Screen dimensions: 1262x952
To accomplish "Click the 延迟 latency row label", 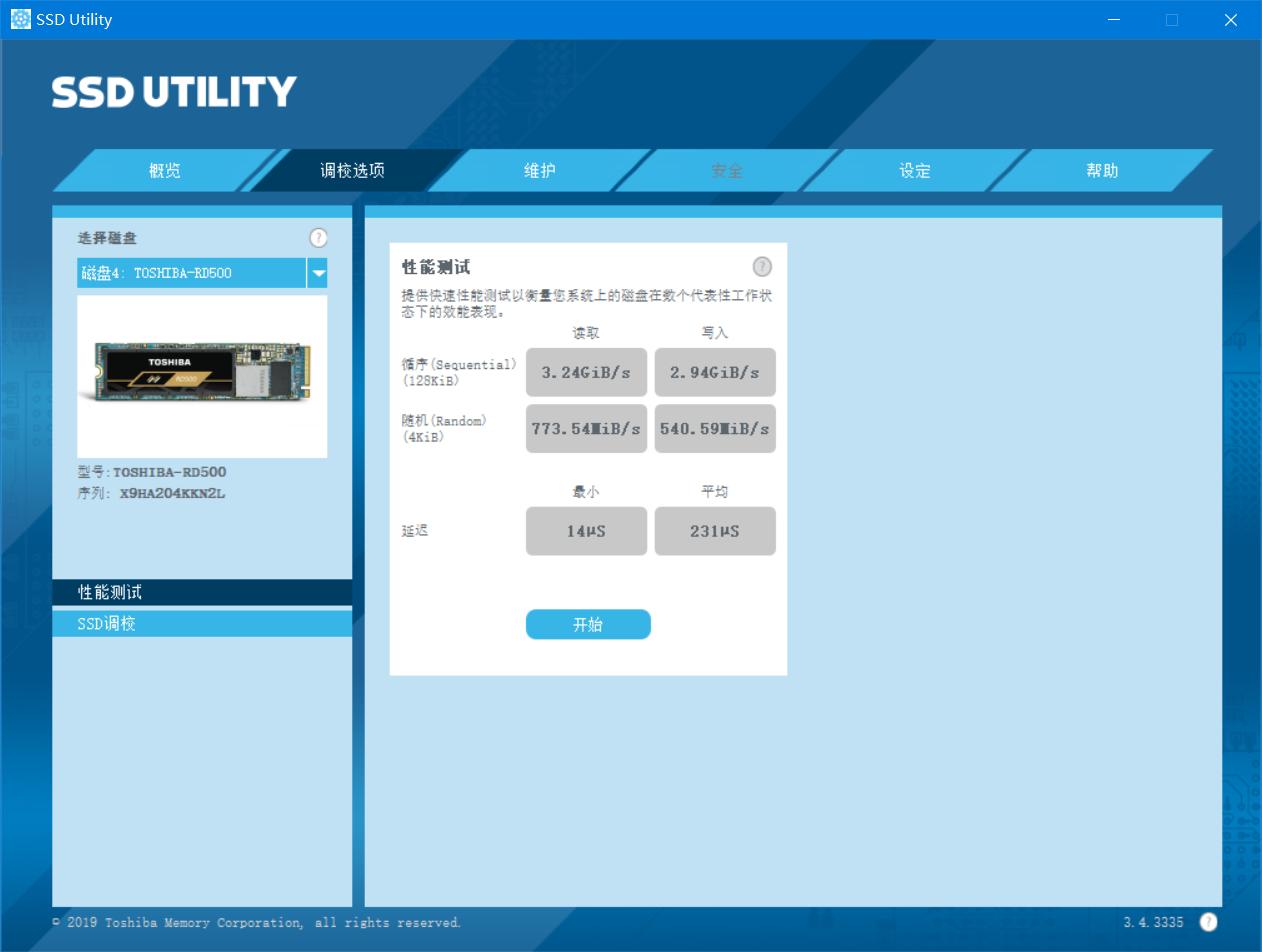I will tap(415, 530).
